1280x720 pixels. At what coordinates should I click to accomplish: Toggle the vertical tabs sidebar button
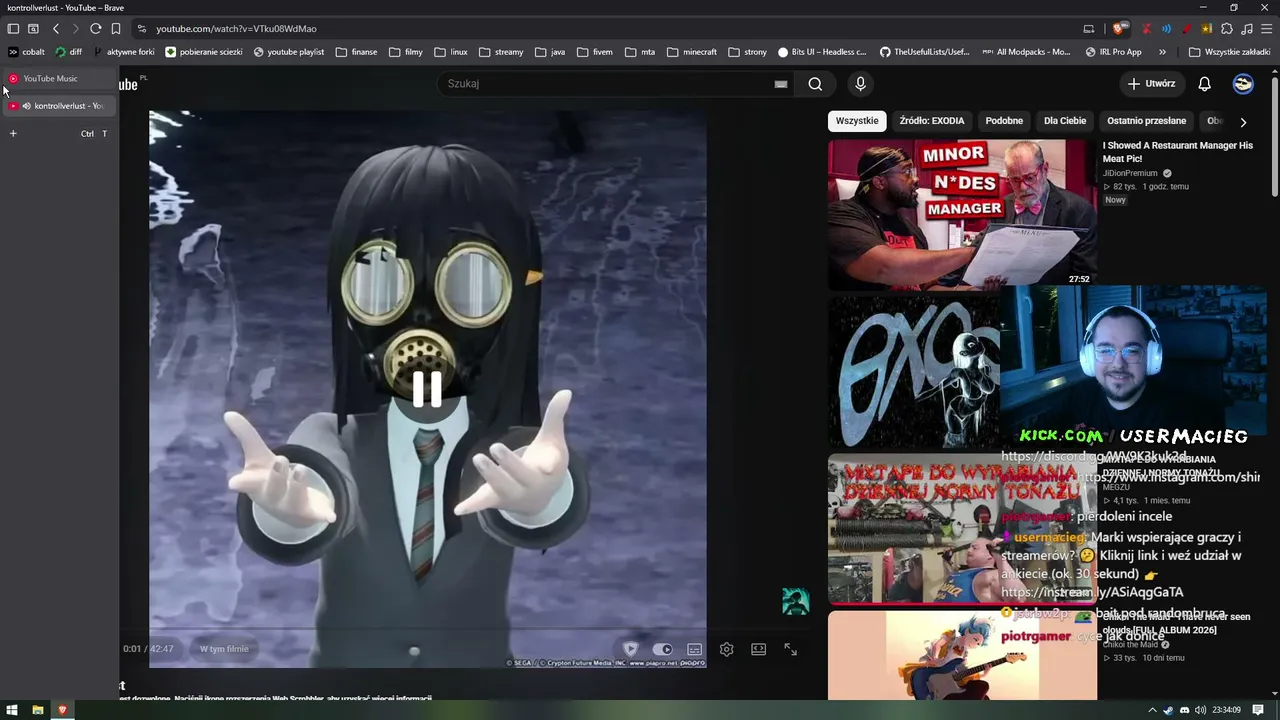point(13,29)
